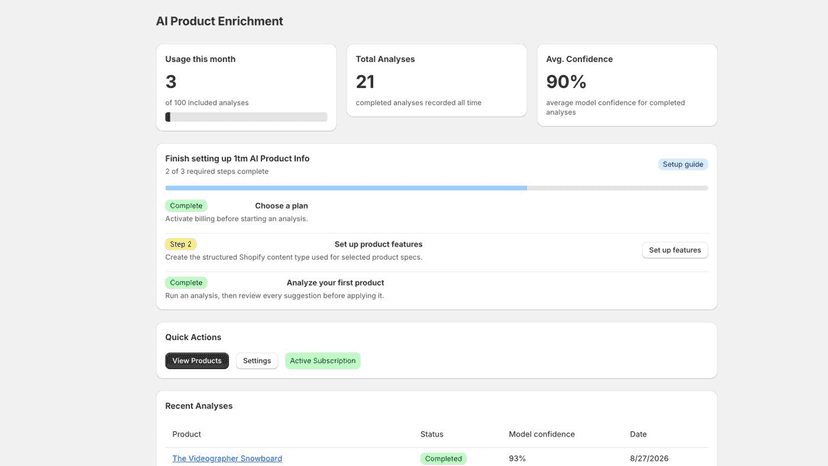Image resolution: width=828 pixels, height=466 pixels.
Task: Click the 93% confidence value
Action: click(517, 458)
